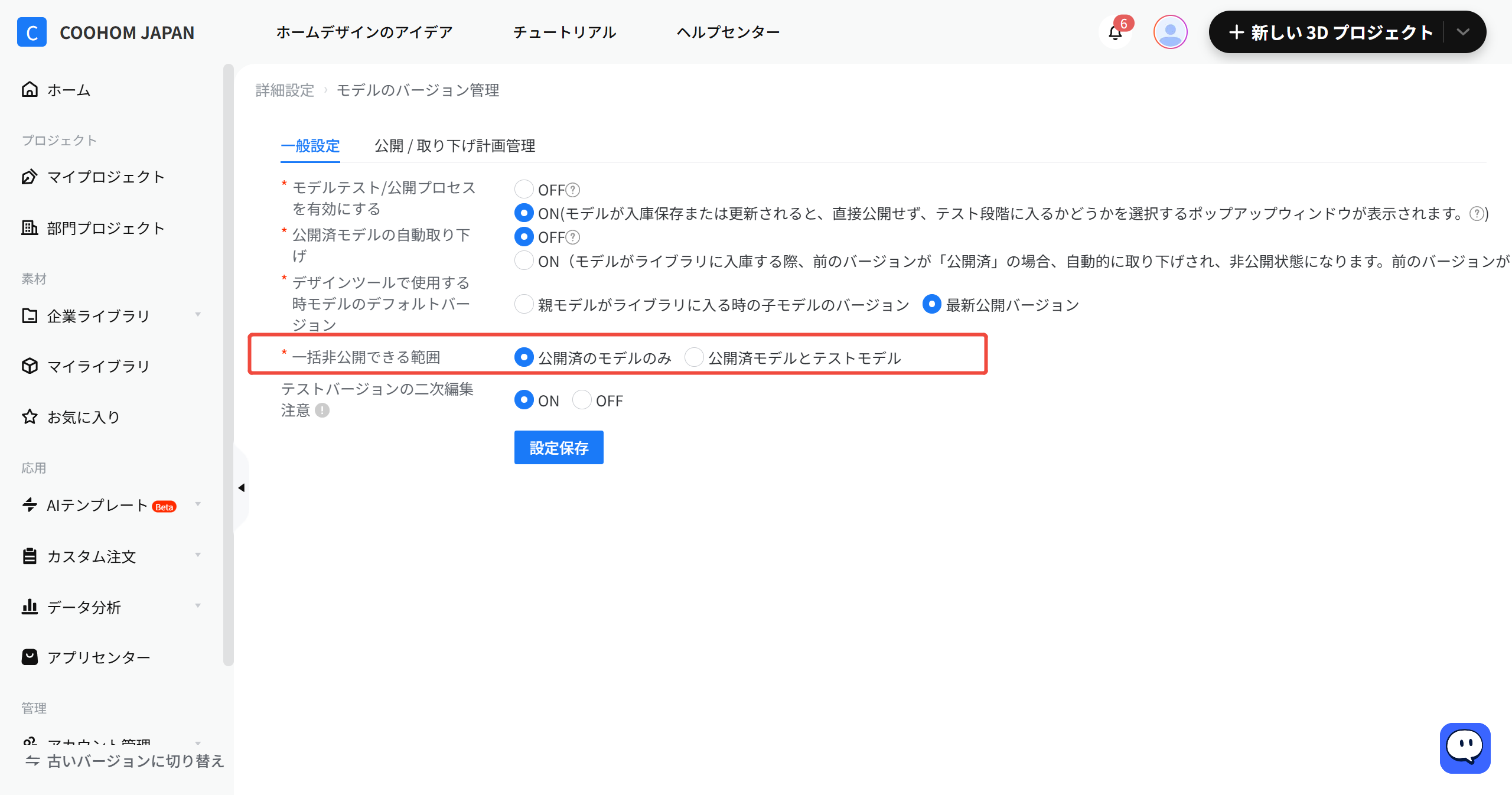Collapse the sidebar with arrow handle

coord(242,488)
